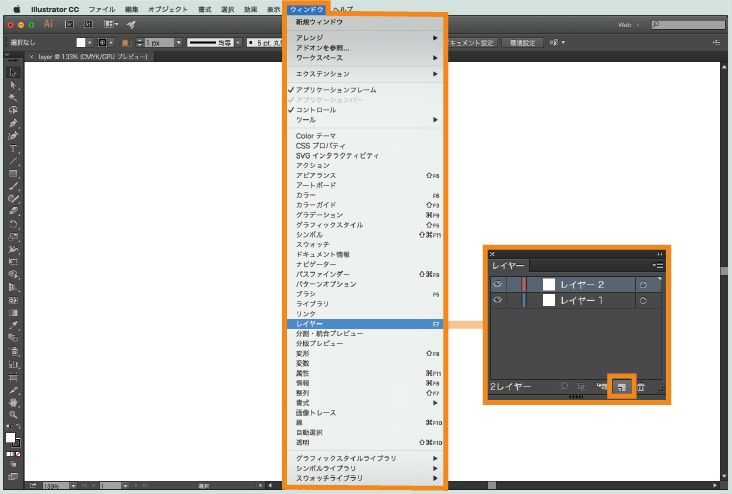Click the 環境設定 button
The image size is (732, 494).
pyautogui.click(x=522, y=42)
